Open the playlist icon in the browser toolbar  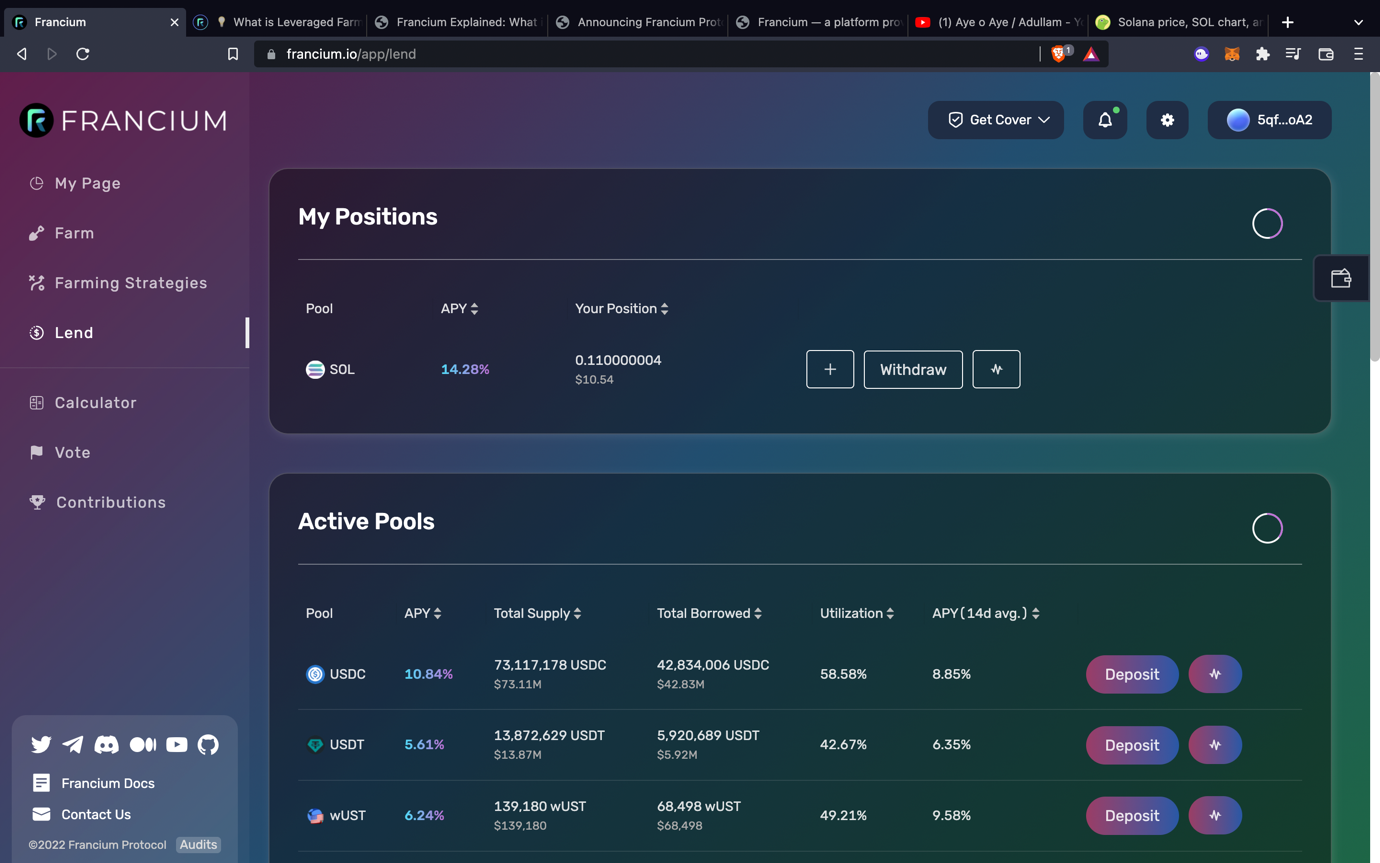tap(1293, 54)
